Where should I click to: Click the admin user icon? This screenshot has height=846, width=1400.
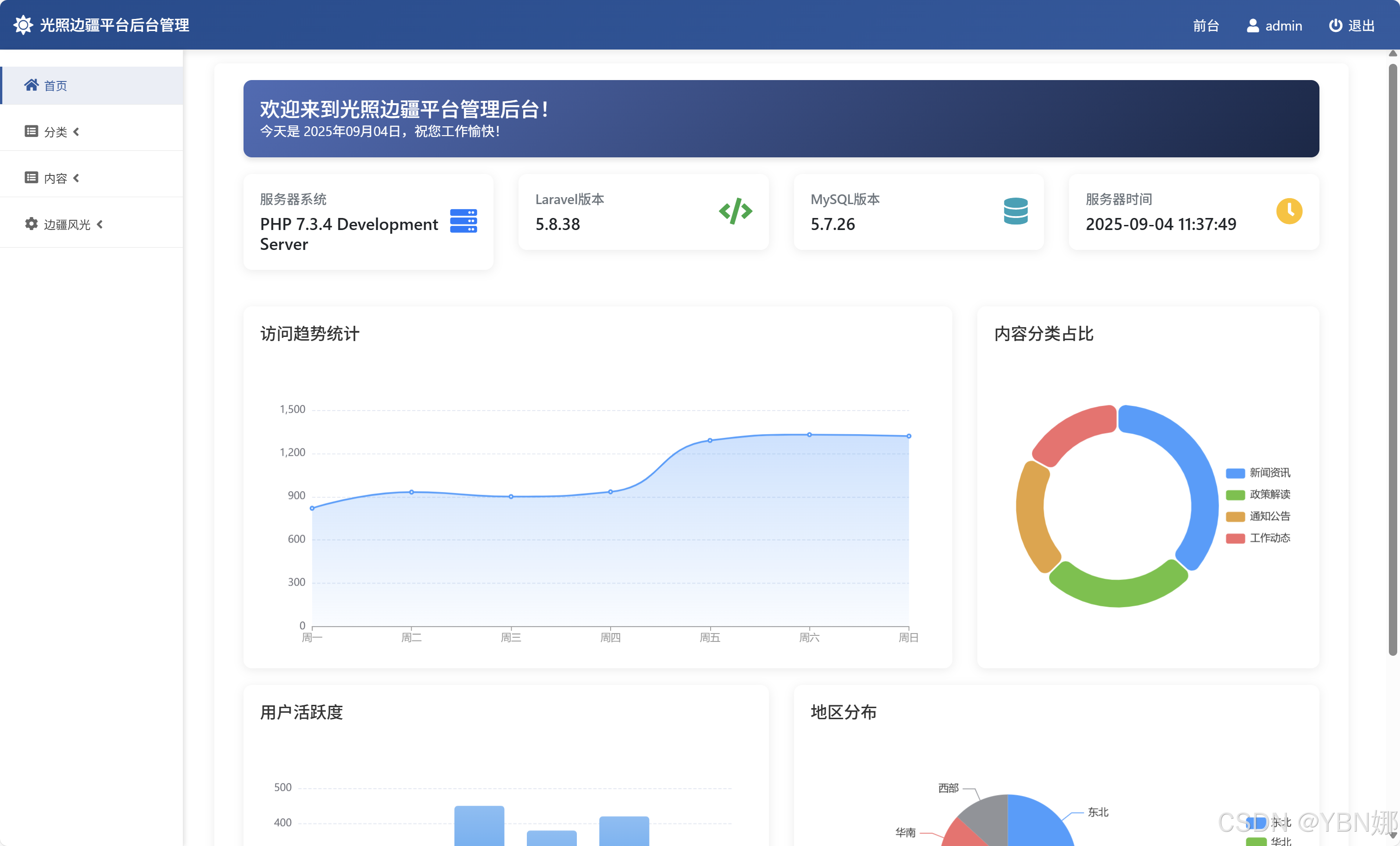click(1252, 25)
